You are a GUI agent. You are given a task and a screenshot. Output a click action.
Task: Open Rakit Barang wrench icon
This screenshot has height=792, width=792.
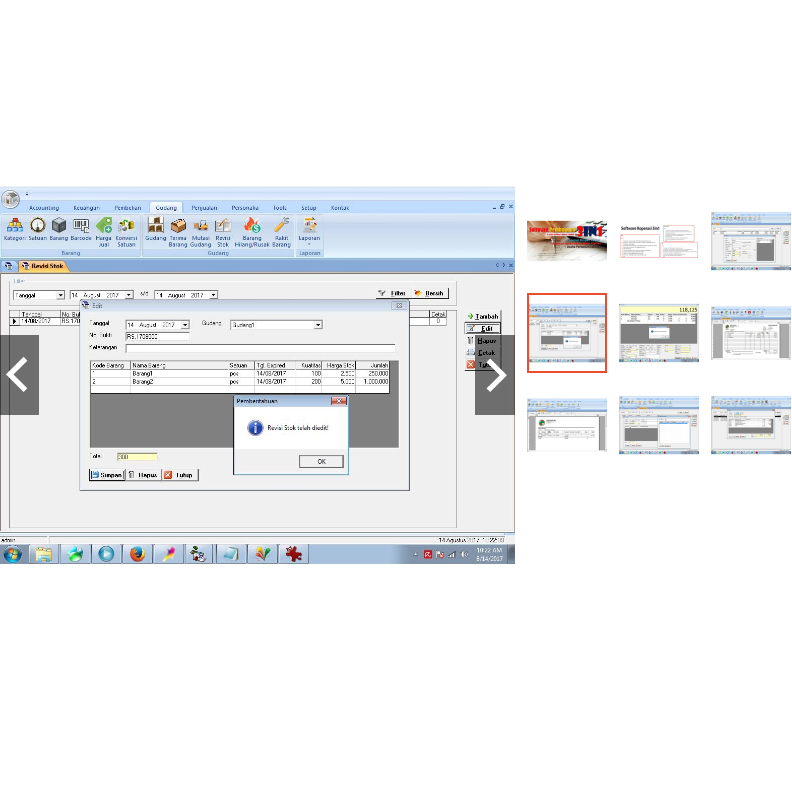click(x=281, y=232)
